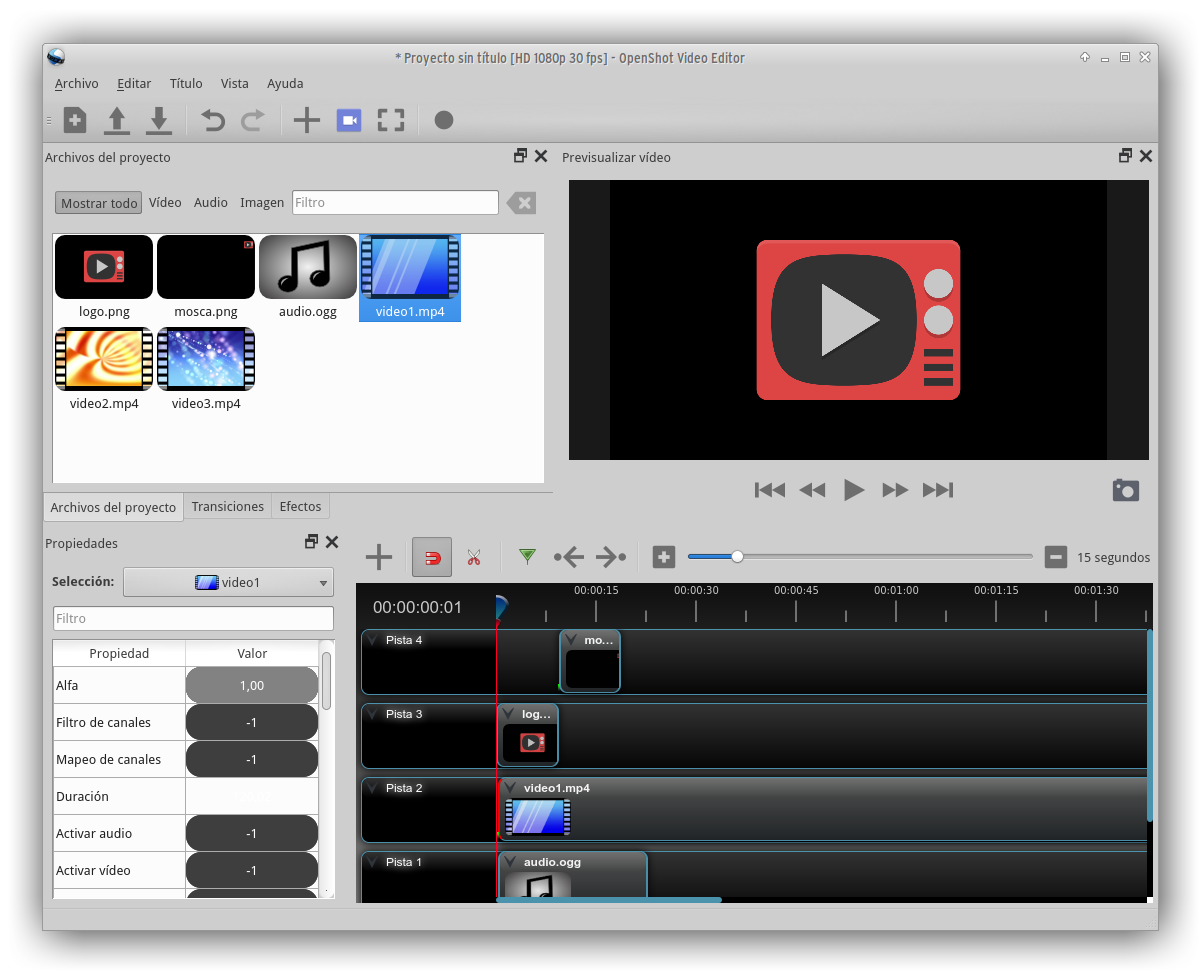Click the fullscreen toolbar icon
This screenshot has width=1202, height=973.
click(x=390, y=120)
